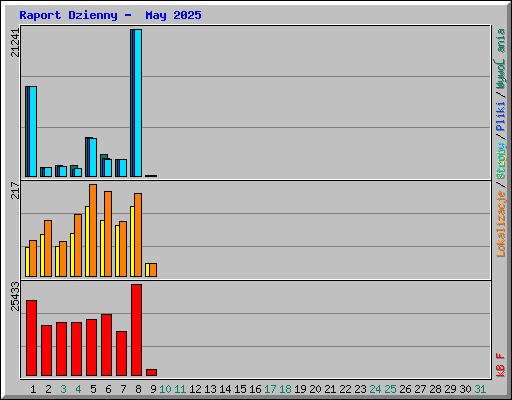This screenshot has width=512, height=400.
Task: Click the Pliki blue legend label
Action: (x=501, y=116)
